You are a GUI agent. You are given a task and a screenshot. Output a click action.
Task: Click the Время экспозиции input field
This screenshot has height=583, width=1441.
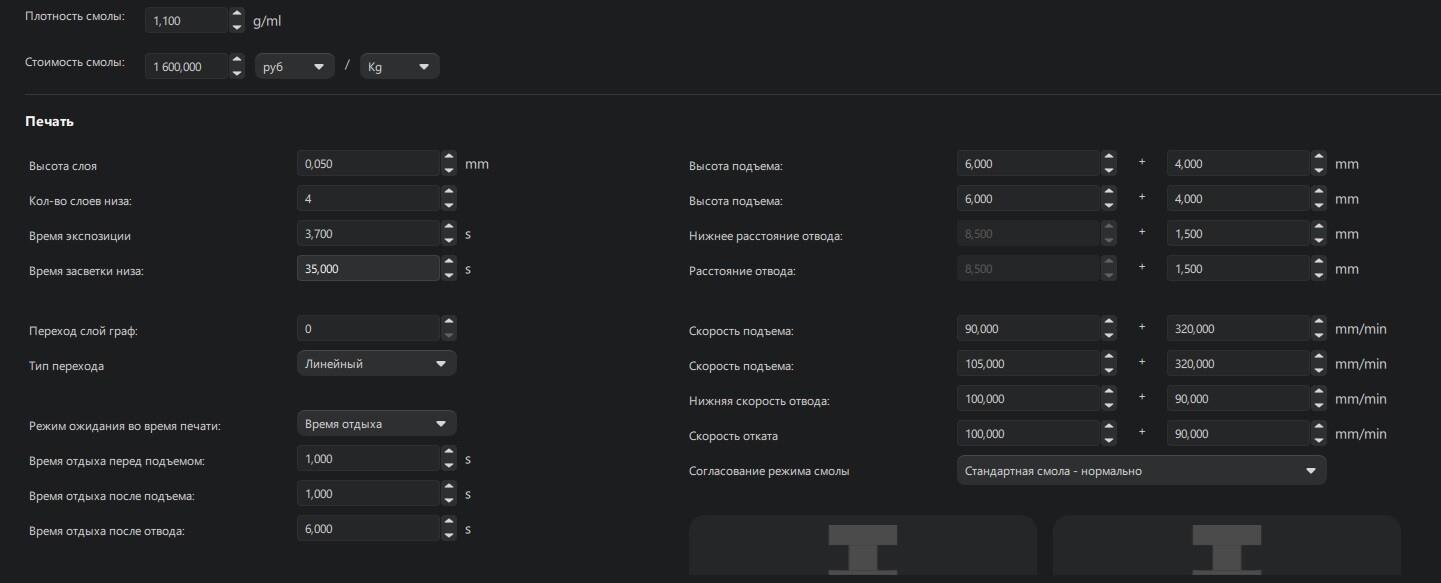coord(367,234)
